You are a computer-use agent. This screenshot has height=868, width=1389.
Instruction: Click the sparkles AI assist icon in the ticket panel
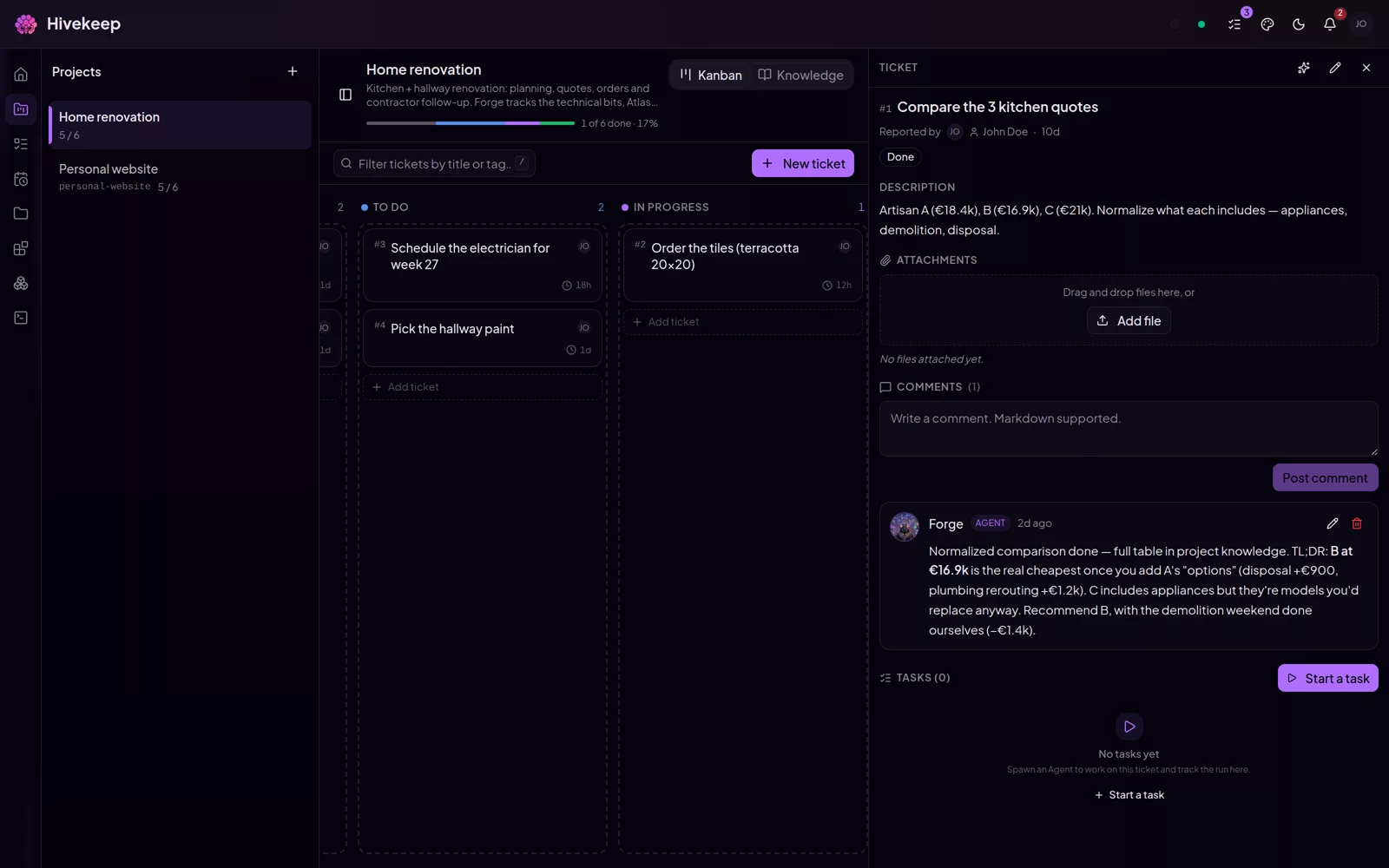(1304, 68)
